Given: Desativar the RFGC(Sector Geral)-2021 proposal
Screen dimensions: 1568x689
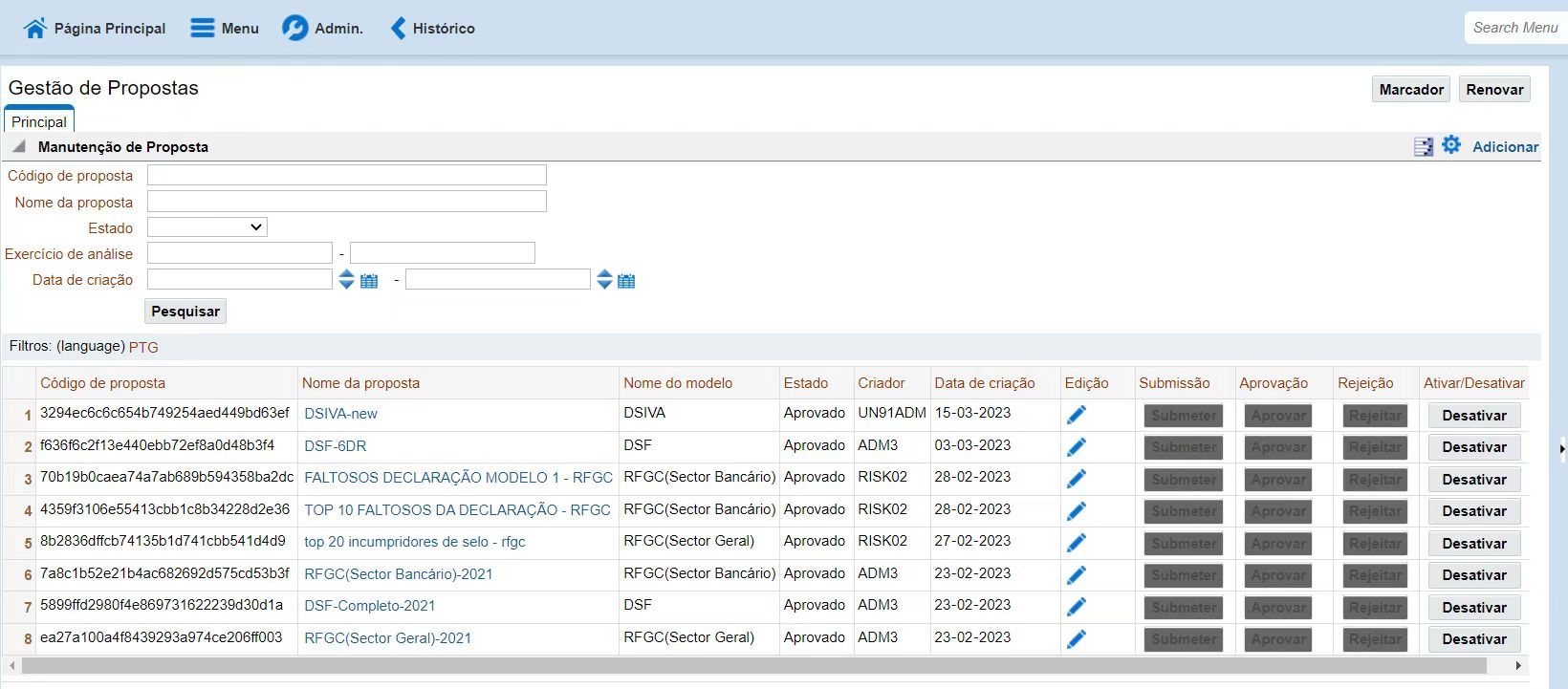Looking at the screenshot, I should 1473,639.
